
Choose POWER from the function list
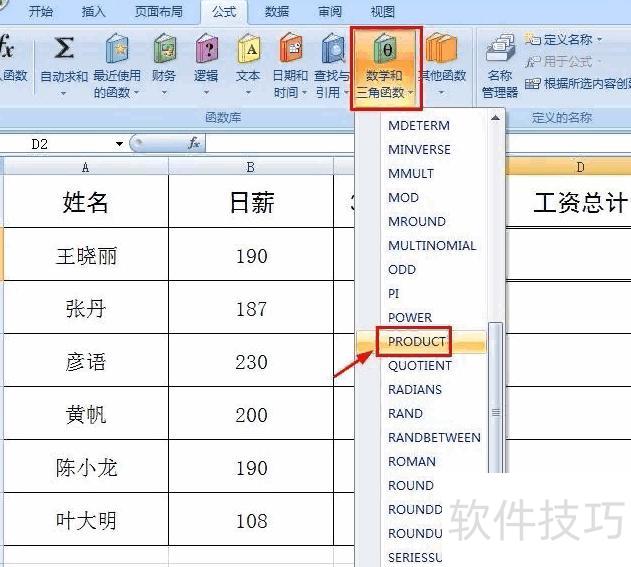click(x=410, y=318)
